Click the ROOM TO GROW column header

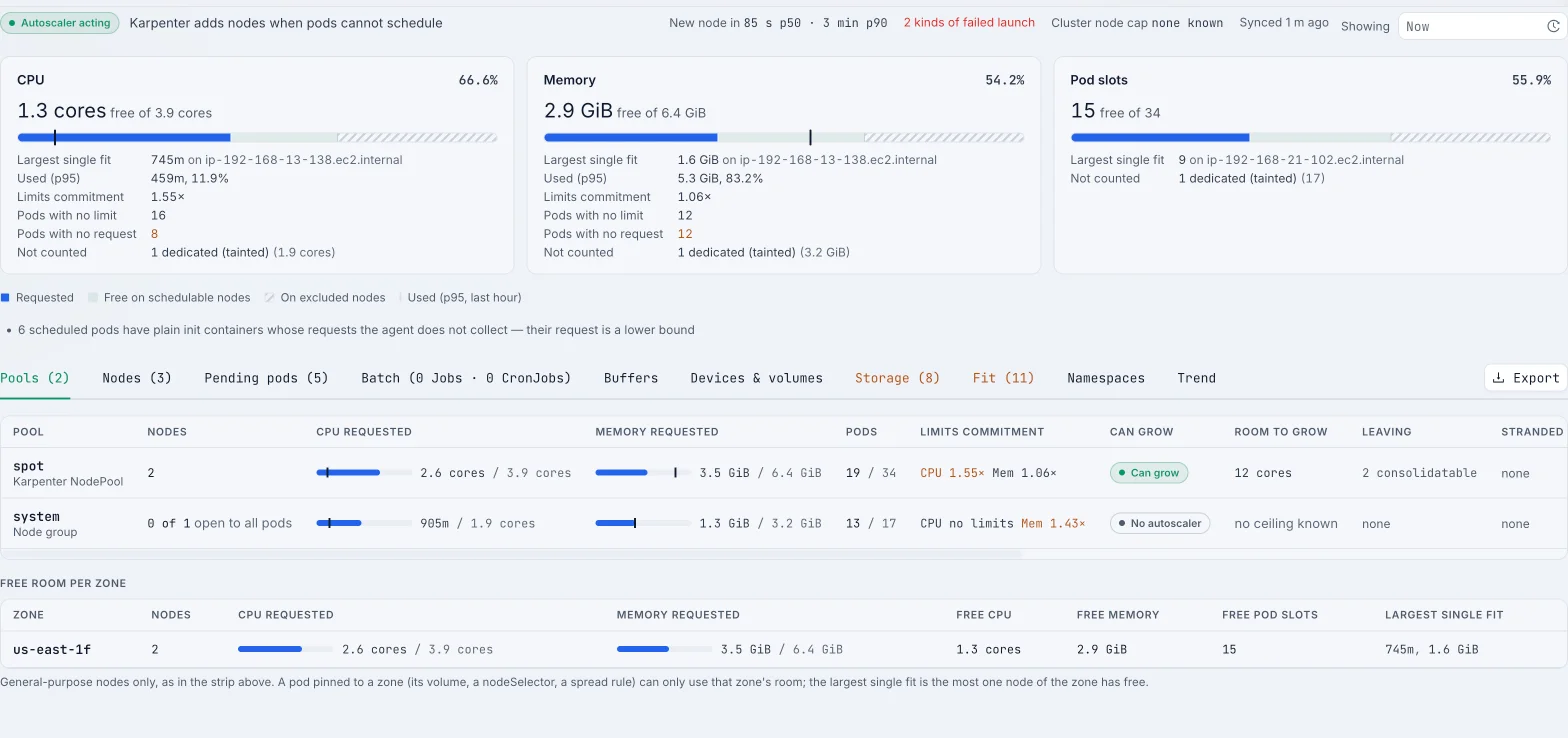pos(1281,432)
